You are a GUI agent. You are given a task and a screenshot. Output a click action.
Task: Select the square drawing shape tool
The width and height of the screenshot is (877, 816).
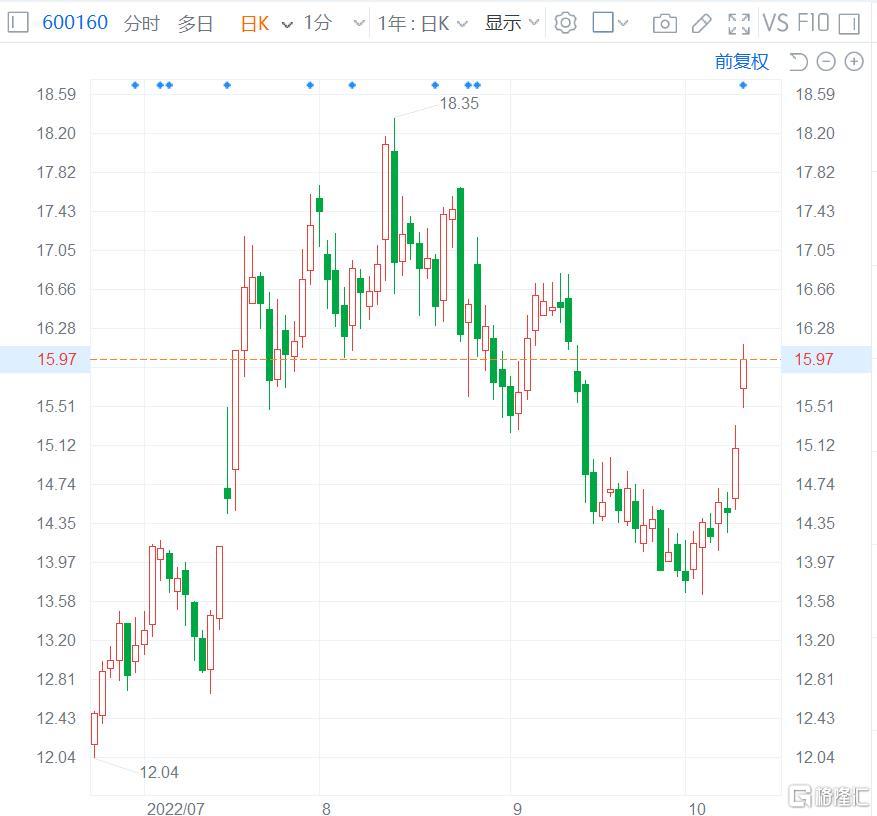602,22
